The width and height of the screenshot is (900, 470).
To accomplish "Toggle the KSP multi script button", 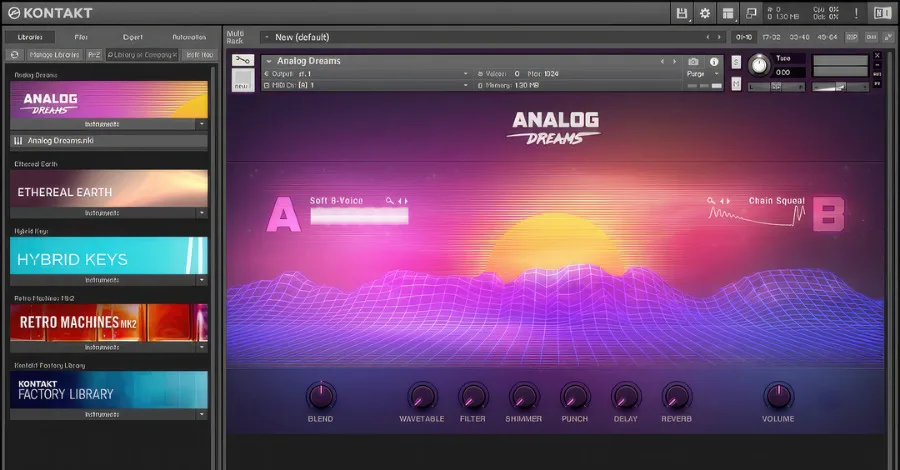I will [852, 37].
